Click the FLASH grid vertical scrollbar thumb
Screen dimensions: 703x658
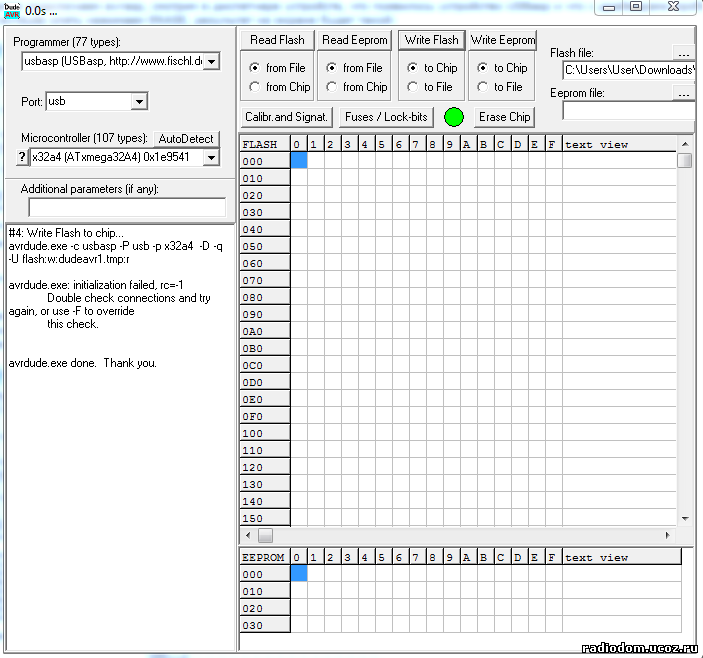click(685, 160)
